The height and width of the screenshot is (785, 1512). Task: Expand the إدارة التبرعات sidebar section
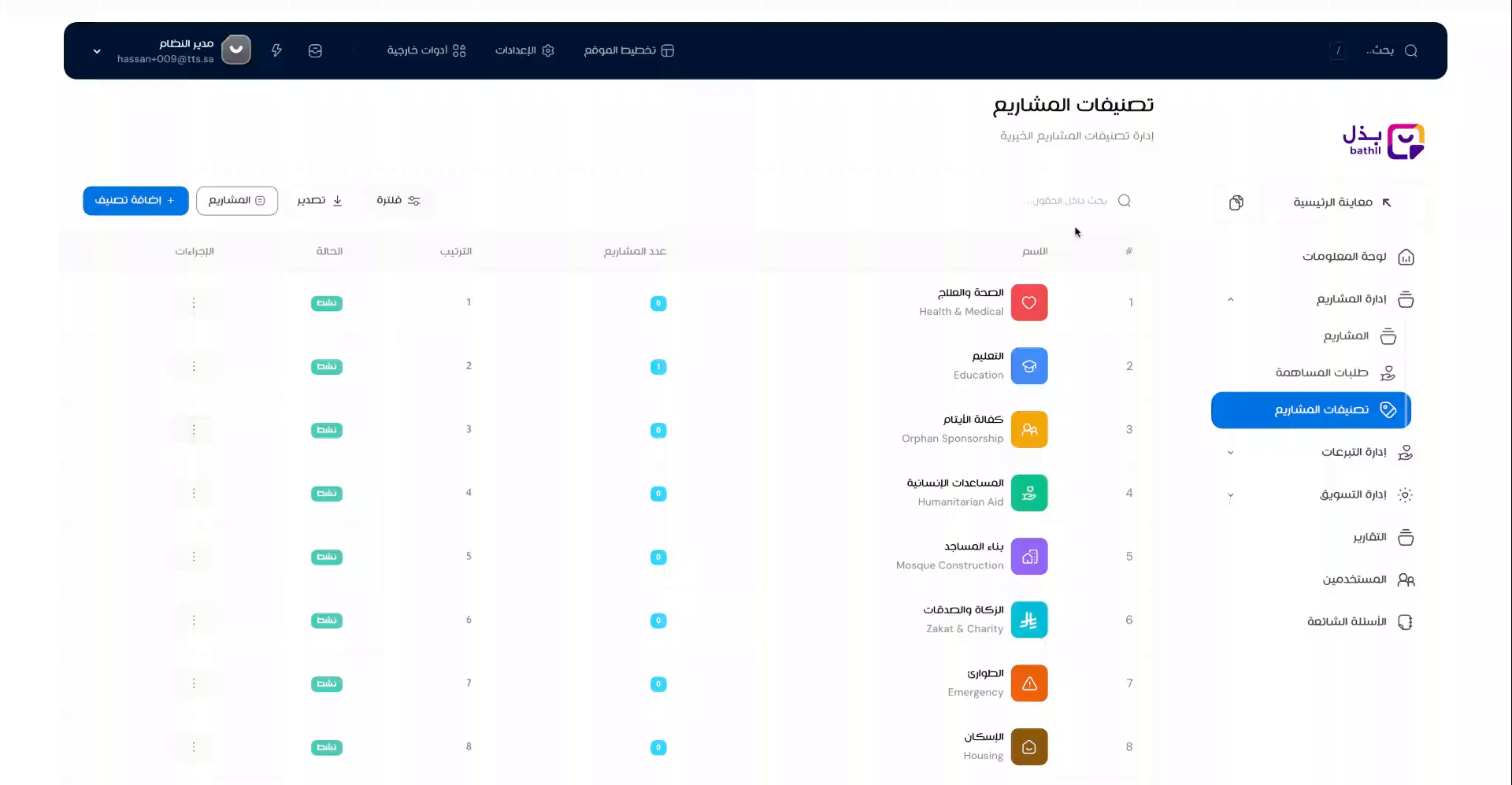click(1230, 453)
